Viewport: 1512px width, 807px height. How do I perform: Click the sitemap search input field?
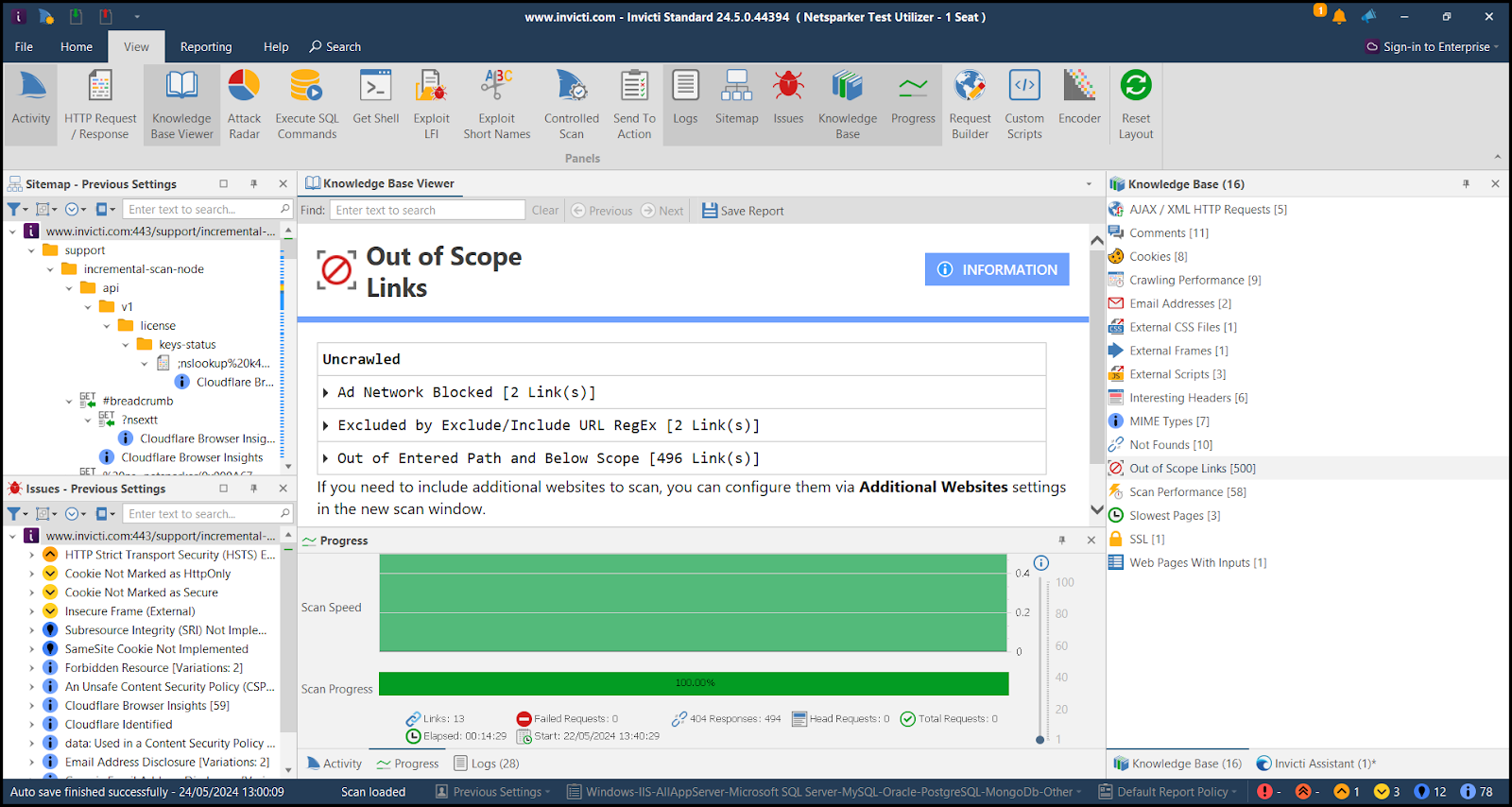[207, 209]
